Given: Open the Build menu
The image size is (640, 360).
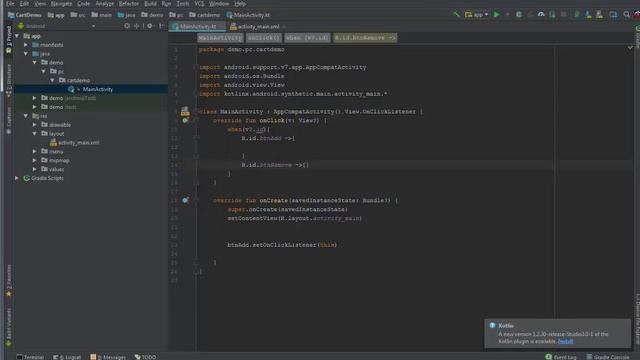Looking at the screenshot, I should (150, 4).
